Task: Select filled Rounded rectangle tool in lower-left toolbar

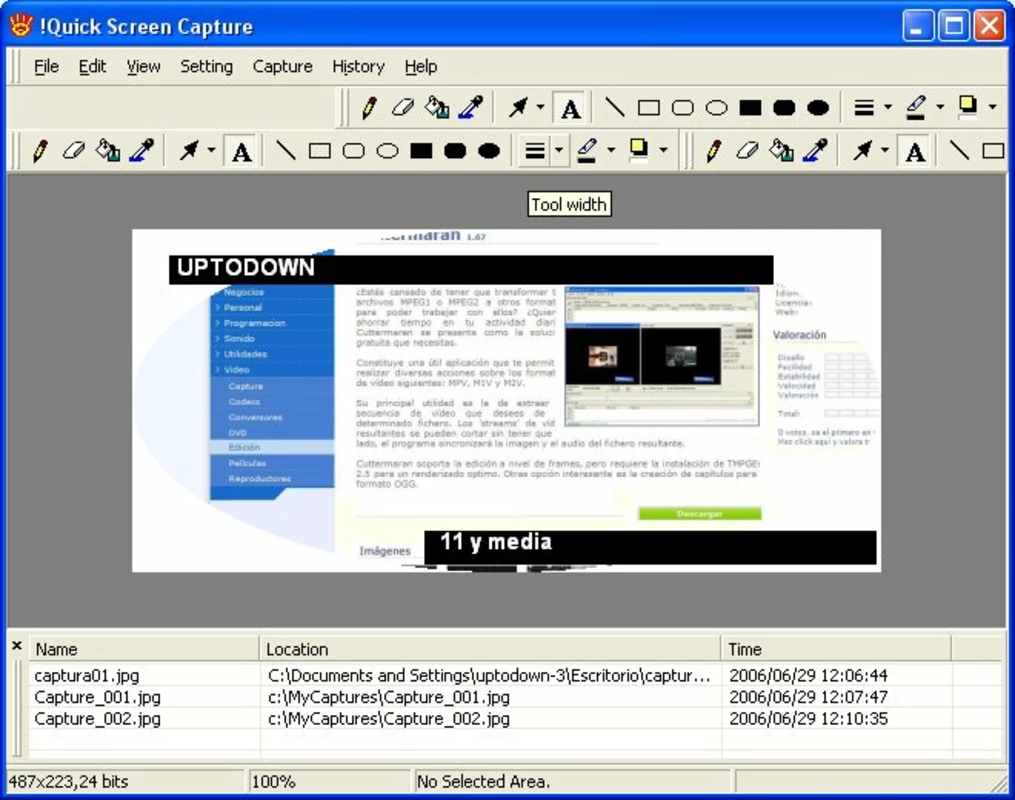Action: 455,151
